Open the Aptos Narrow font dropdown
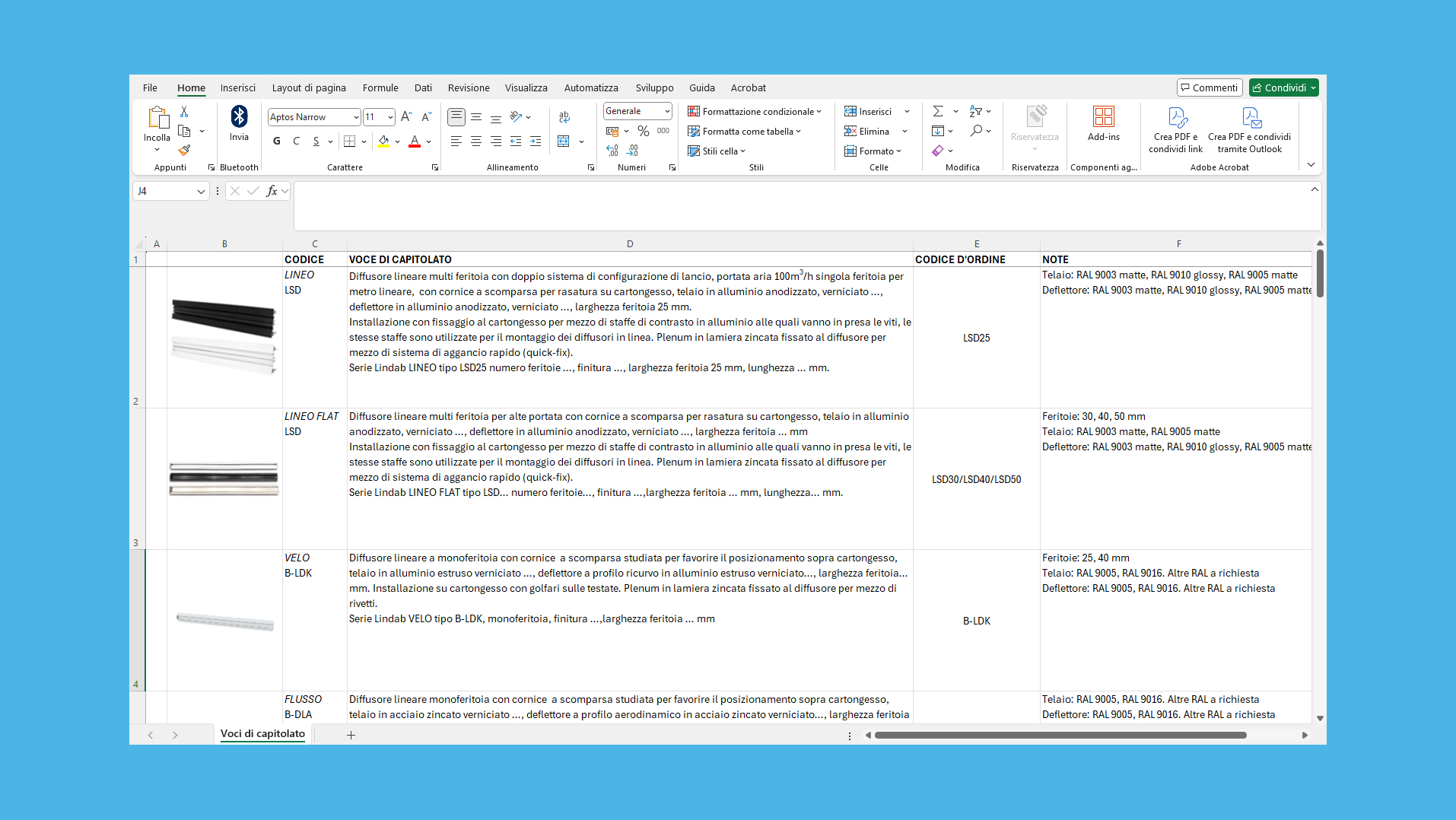Viewport: 1456px width, 820px height. coord(355,117)
